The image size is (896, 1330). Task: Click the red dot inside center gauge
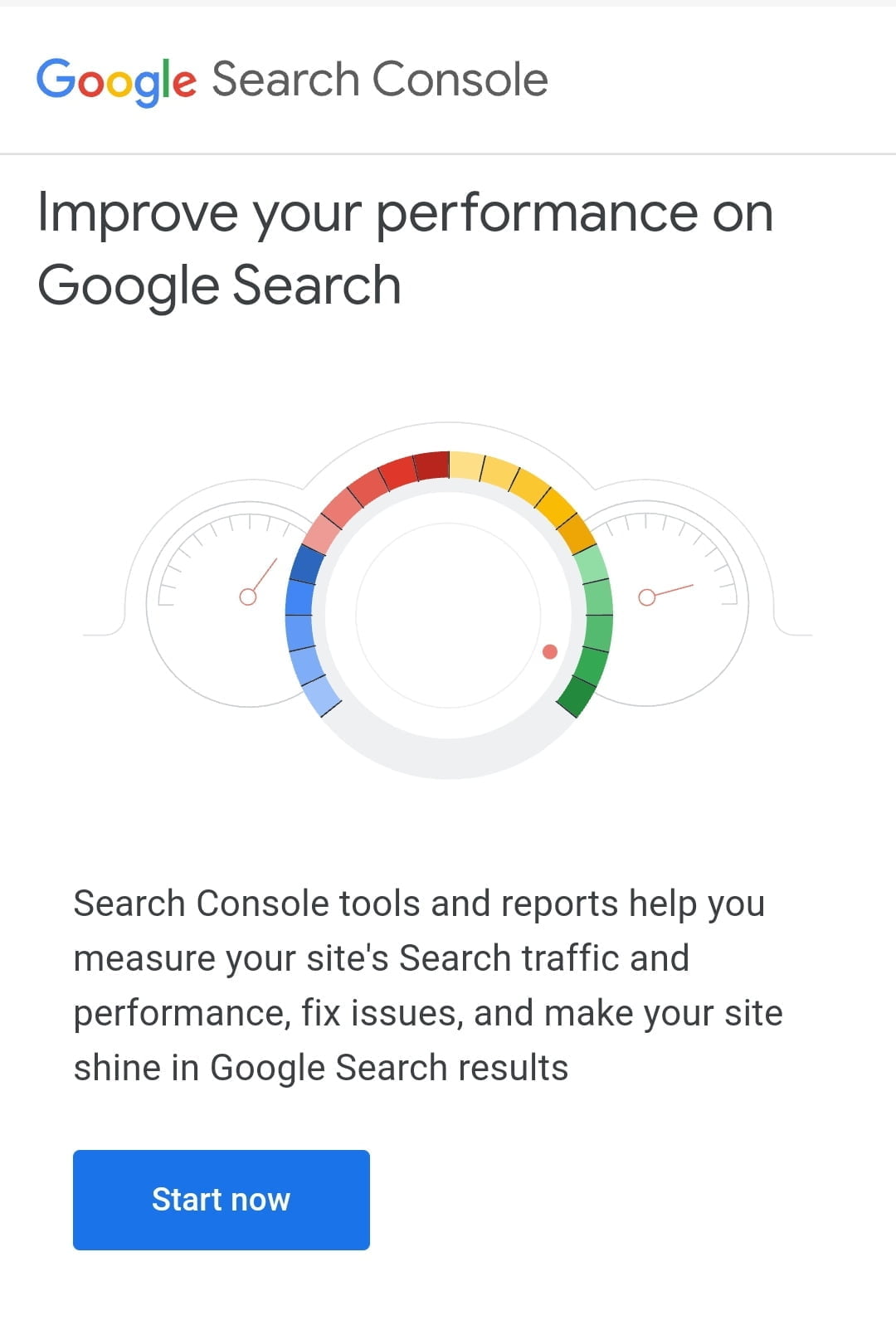coord(549,651)
